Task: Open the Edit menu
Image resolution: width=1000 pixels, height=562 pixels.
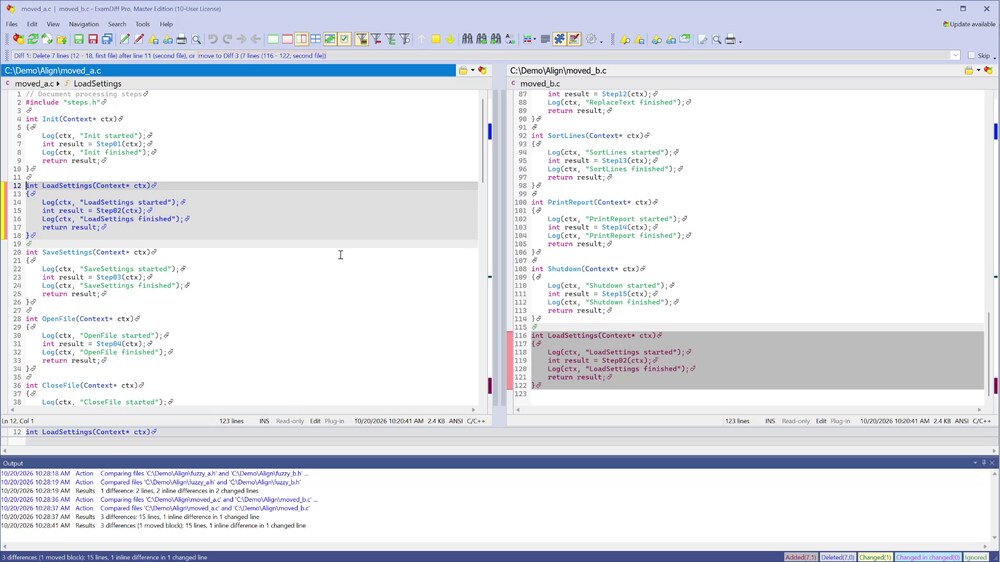Action: point(32,24)
